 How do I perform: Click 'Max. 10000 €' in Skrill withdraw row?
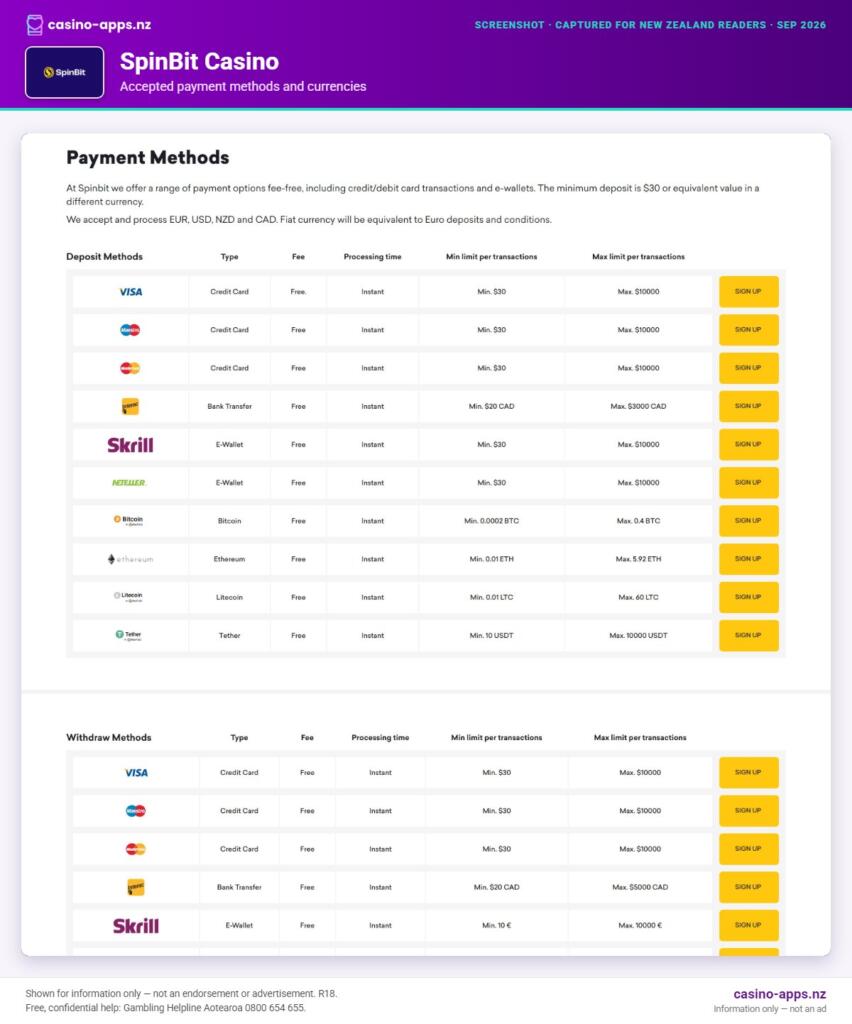640,925
